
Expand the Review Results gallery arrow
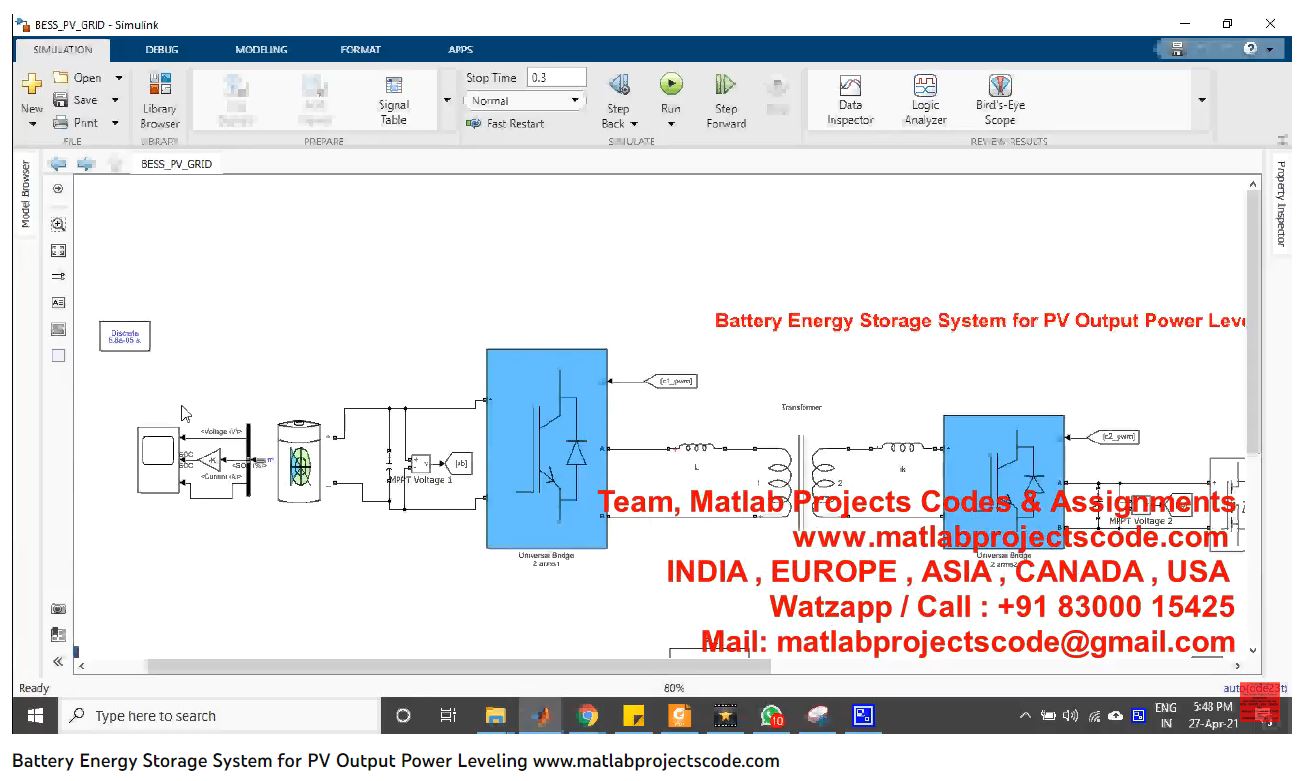click(1202, 100)
